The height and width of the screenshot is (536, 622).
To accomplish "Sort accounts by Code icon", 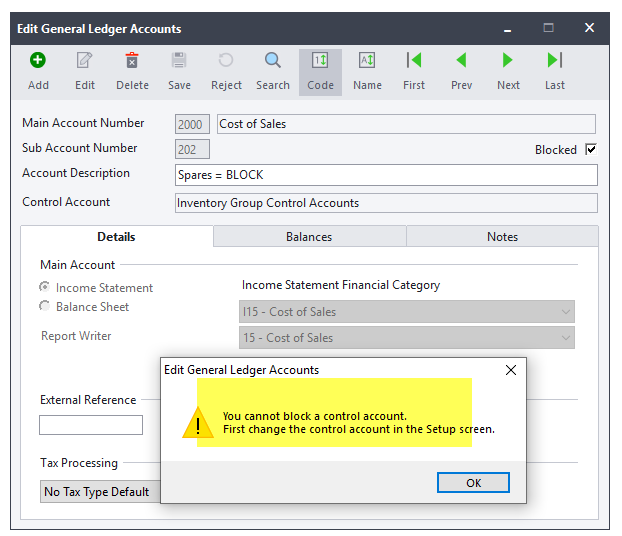I will tap(320, 62).
